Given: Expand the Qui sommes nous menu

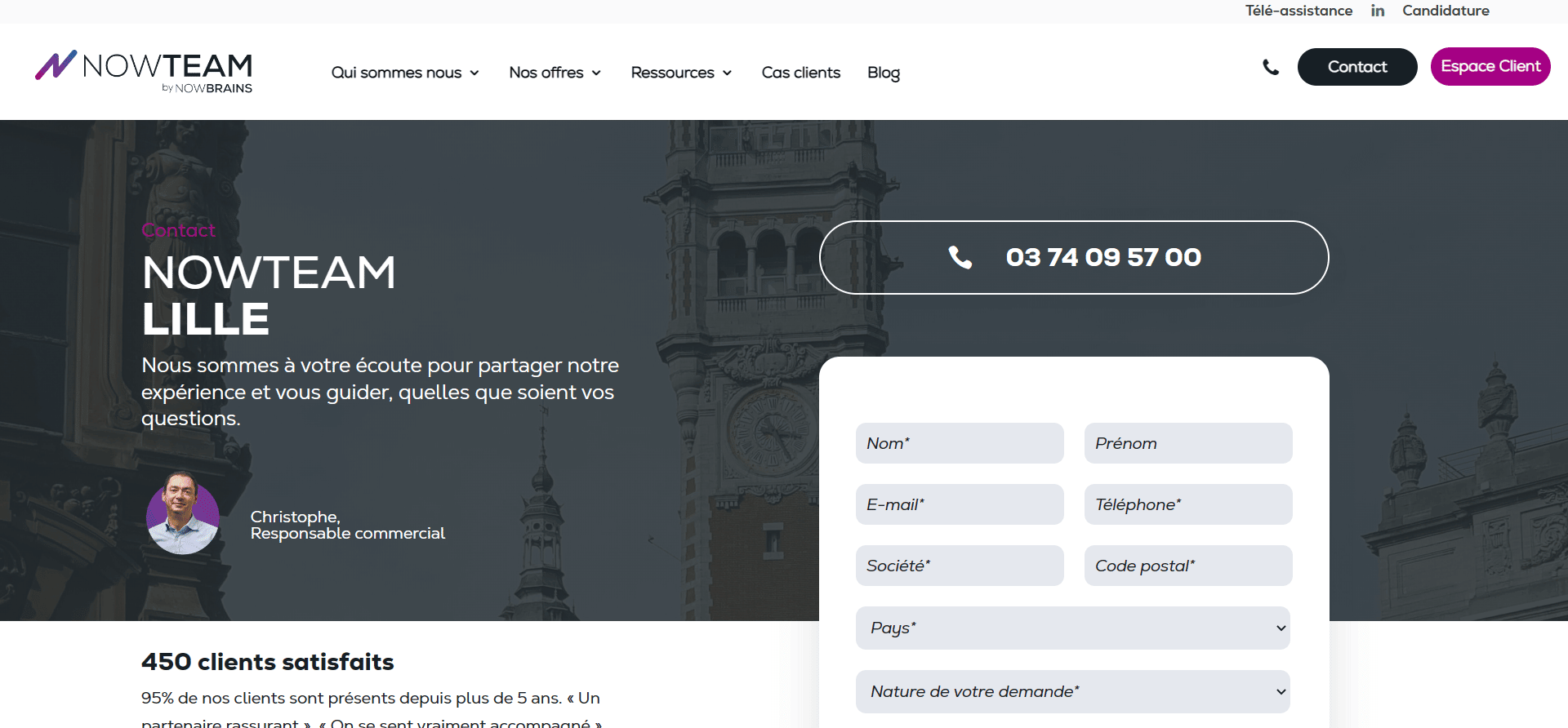Looking at the screenshot, I should 404,73.
